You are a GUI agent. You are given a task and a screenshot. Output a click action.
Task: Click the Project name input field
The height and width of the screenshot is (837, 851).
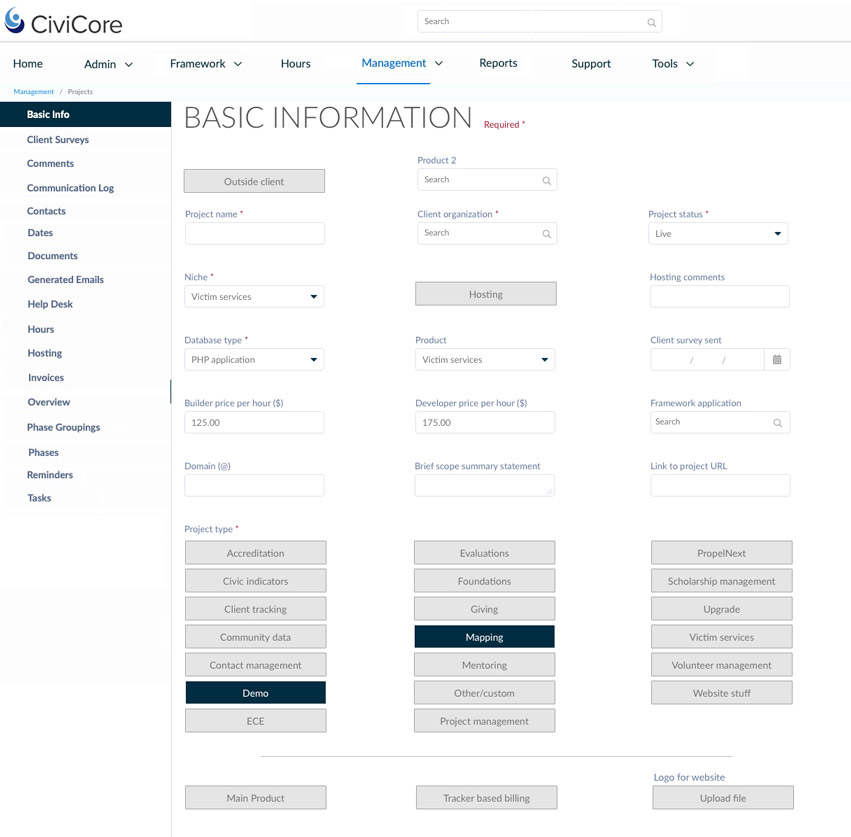(254, 234)
